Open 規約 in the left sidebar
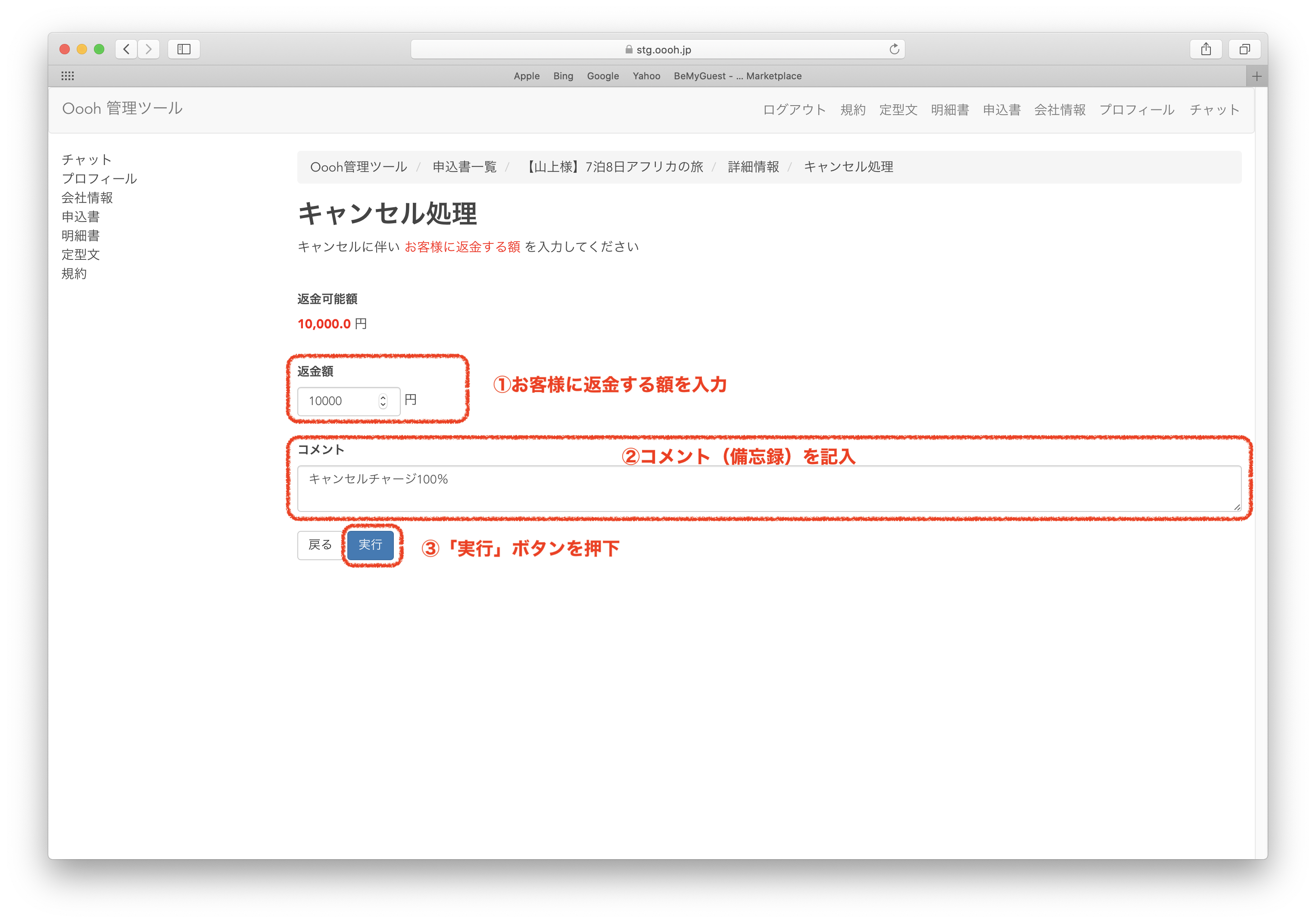1316x923 pixels. (74, 273)
